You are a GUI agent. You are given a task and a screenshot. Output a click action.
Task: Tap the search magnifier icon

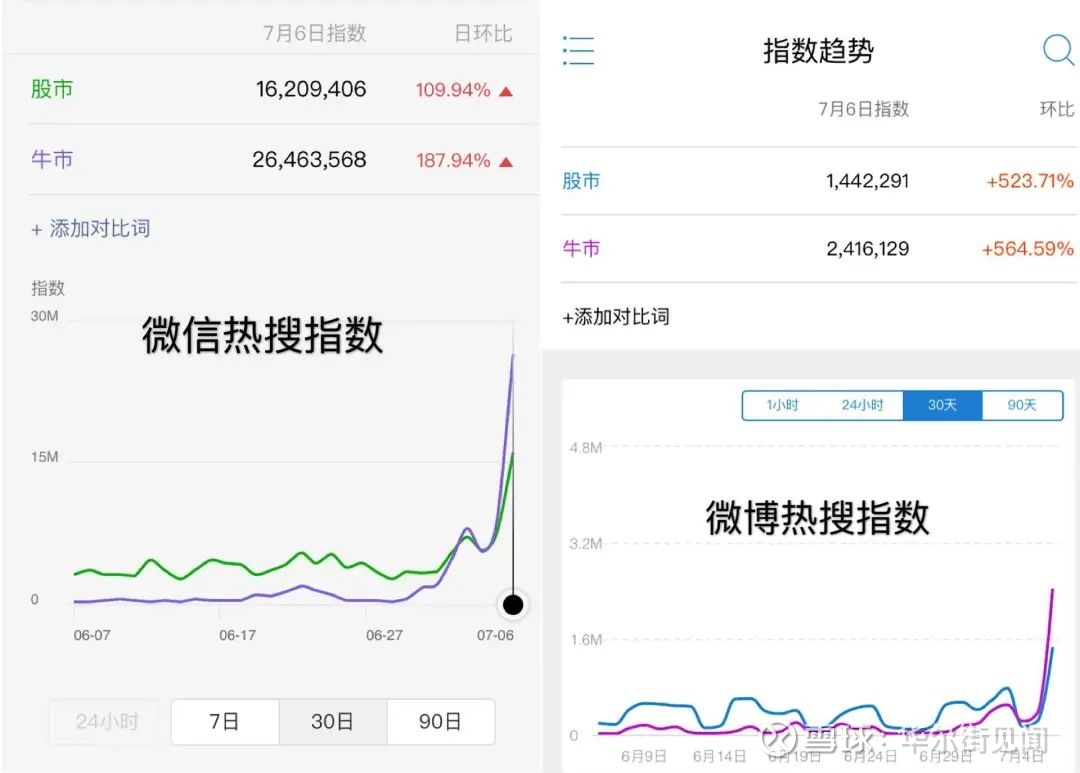1057,50
